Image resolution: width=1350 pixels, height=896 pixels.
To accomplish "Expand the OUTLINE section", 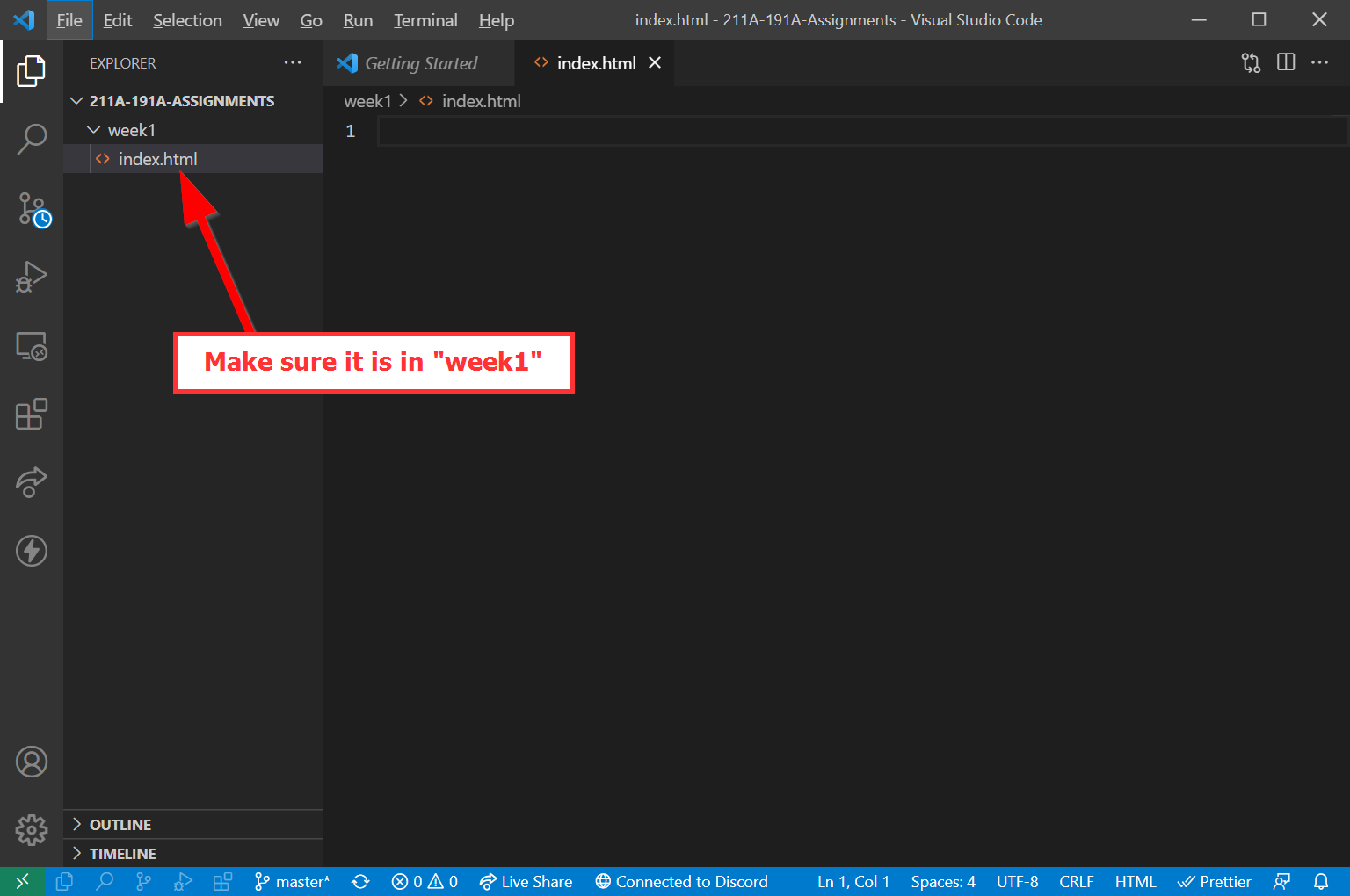I will (120, 825).
